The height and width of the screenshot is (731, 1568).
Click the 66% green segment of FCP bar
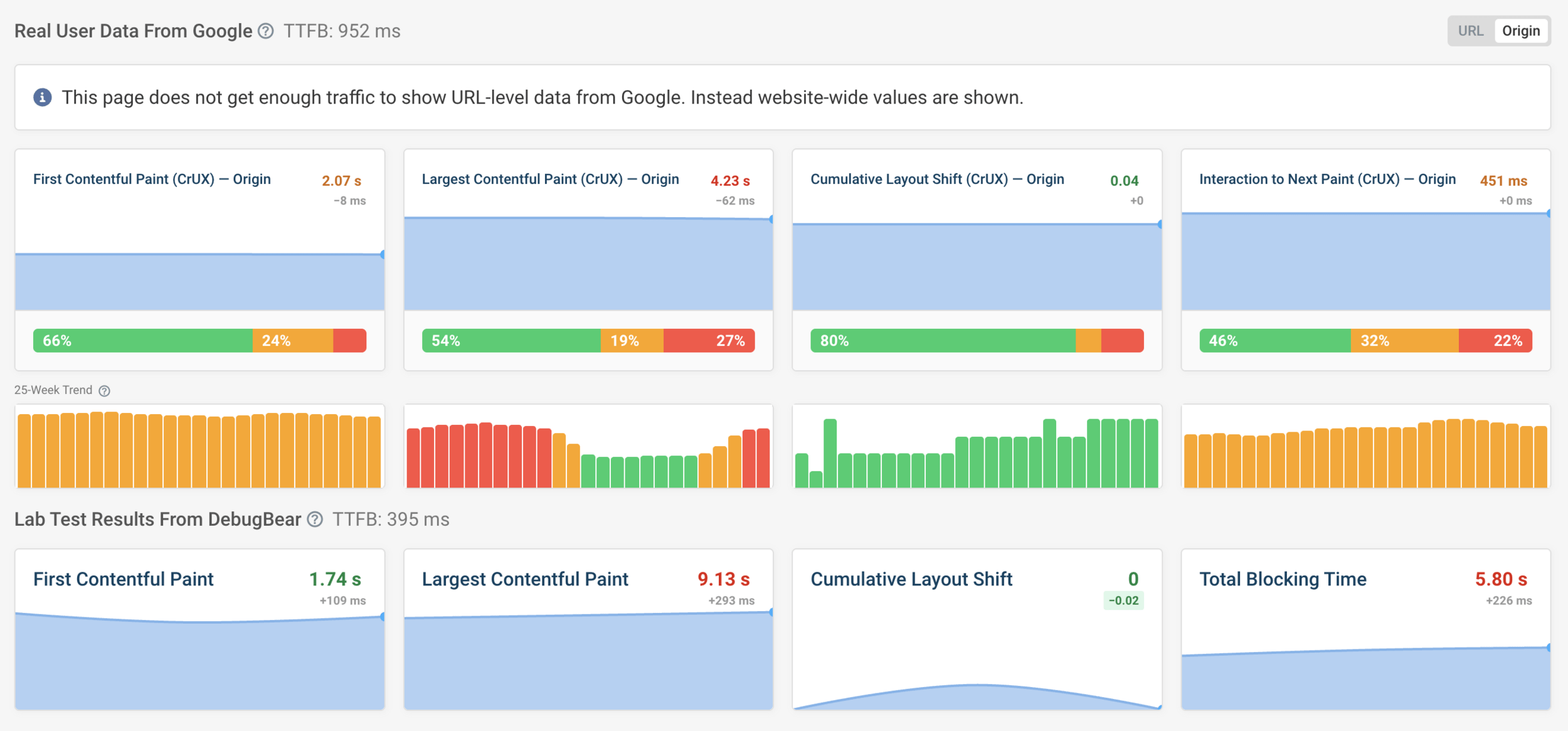click(x=143, y=341)
